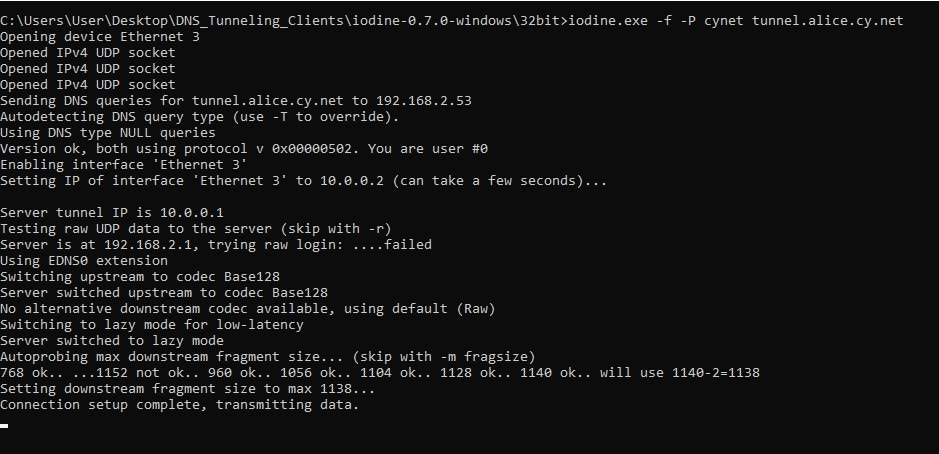Screen dimensions: 939x454
Task: Click 'No alternative downstream codec available' line
Action: coord(248,308)
